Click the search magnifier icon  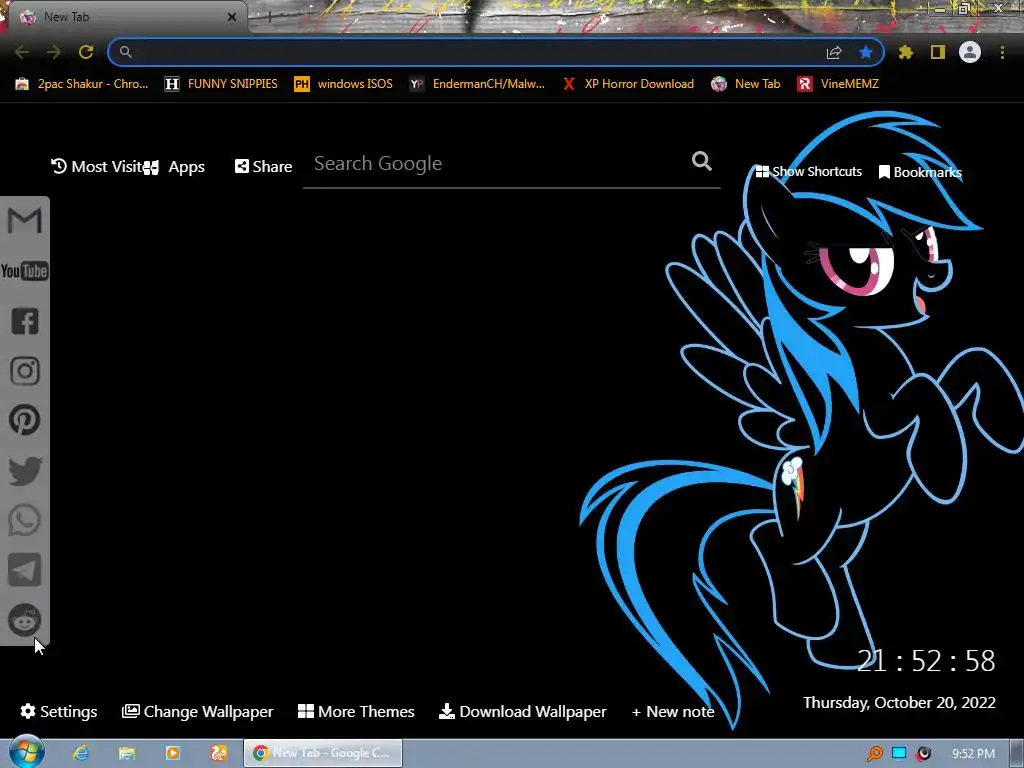coord(702,161)
